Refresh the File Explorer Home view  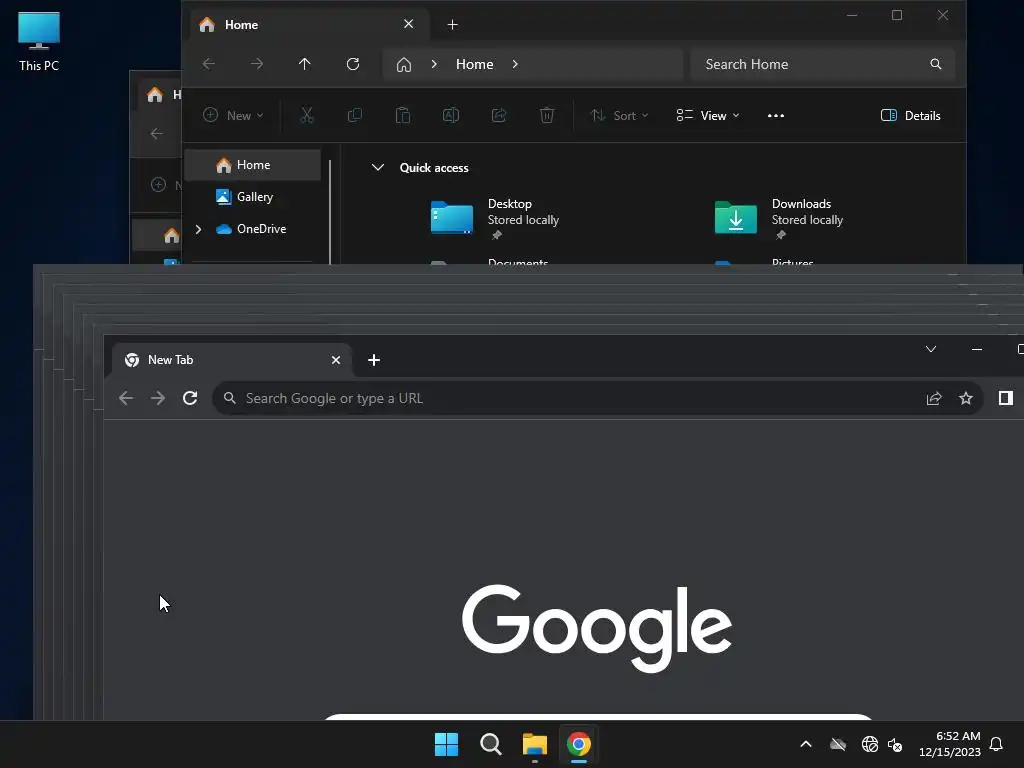point(353,64)
